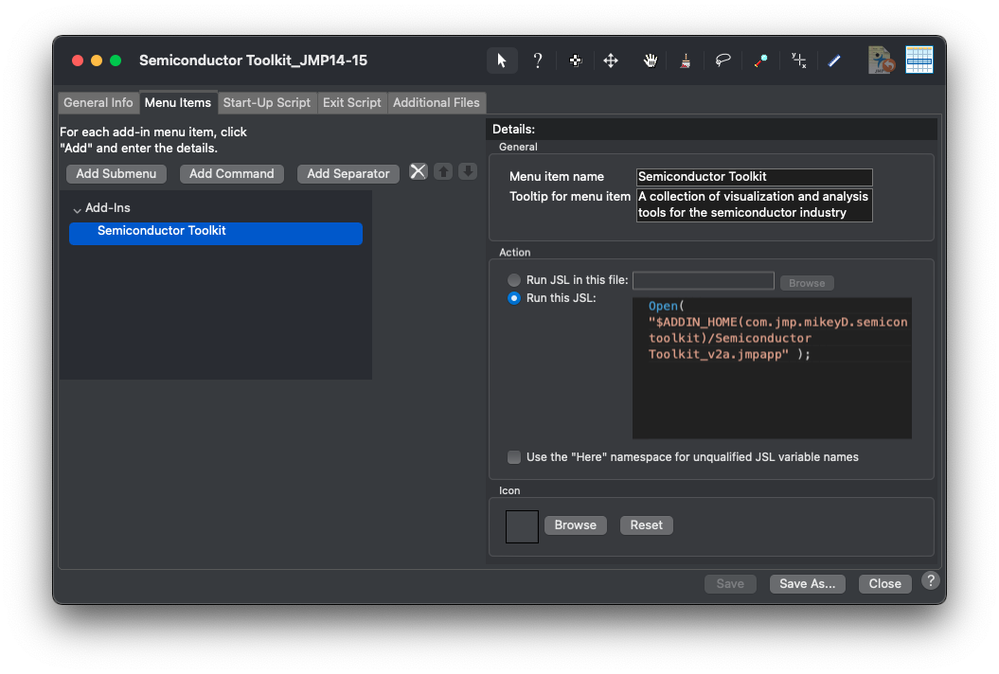Viewport: 999px width, 674px height.
Task: Select the Brush tool
Action: point(686,61)
